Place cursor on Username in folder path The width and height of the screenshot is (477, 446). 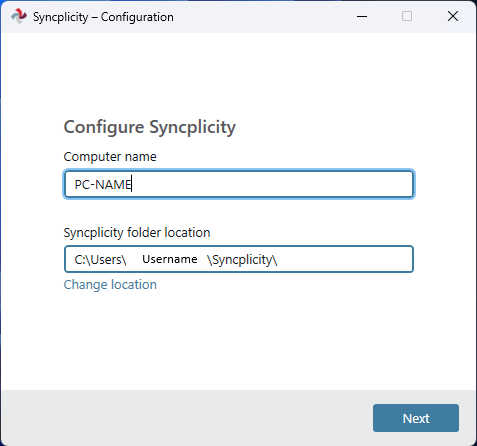tap(170, 259)
